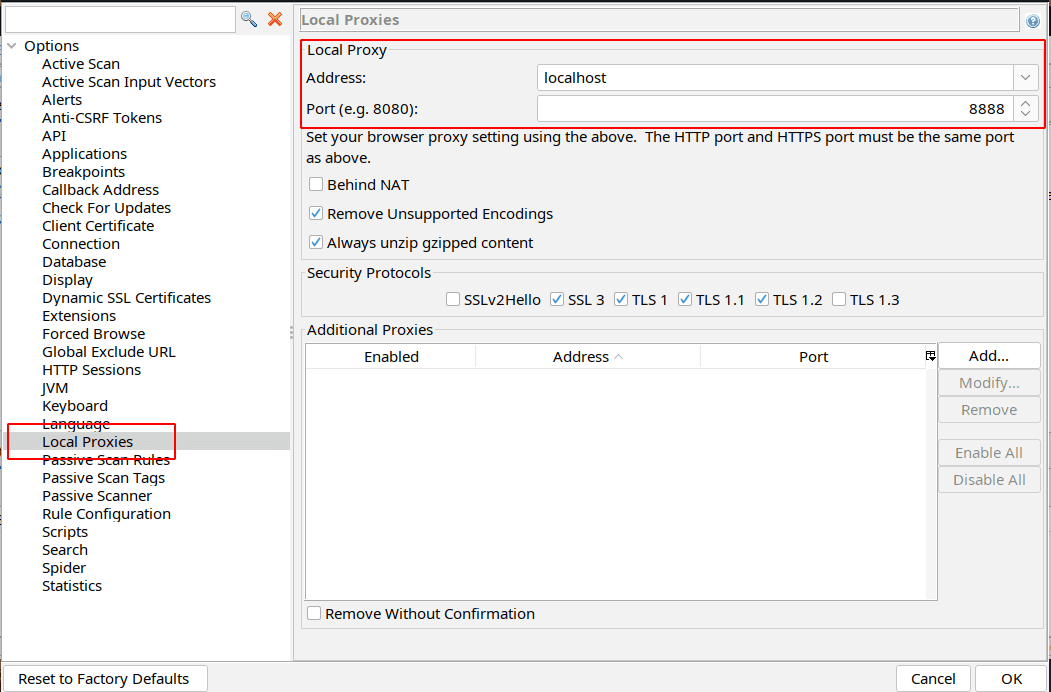This screenshot has height=692, width=1051.
Task: Select Spider in the options tree
Action: pos(64,567)
